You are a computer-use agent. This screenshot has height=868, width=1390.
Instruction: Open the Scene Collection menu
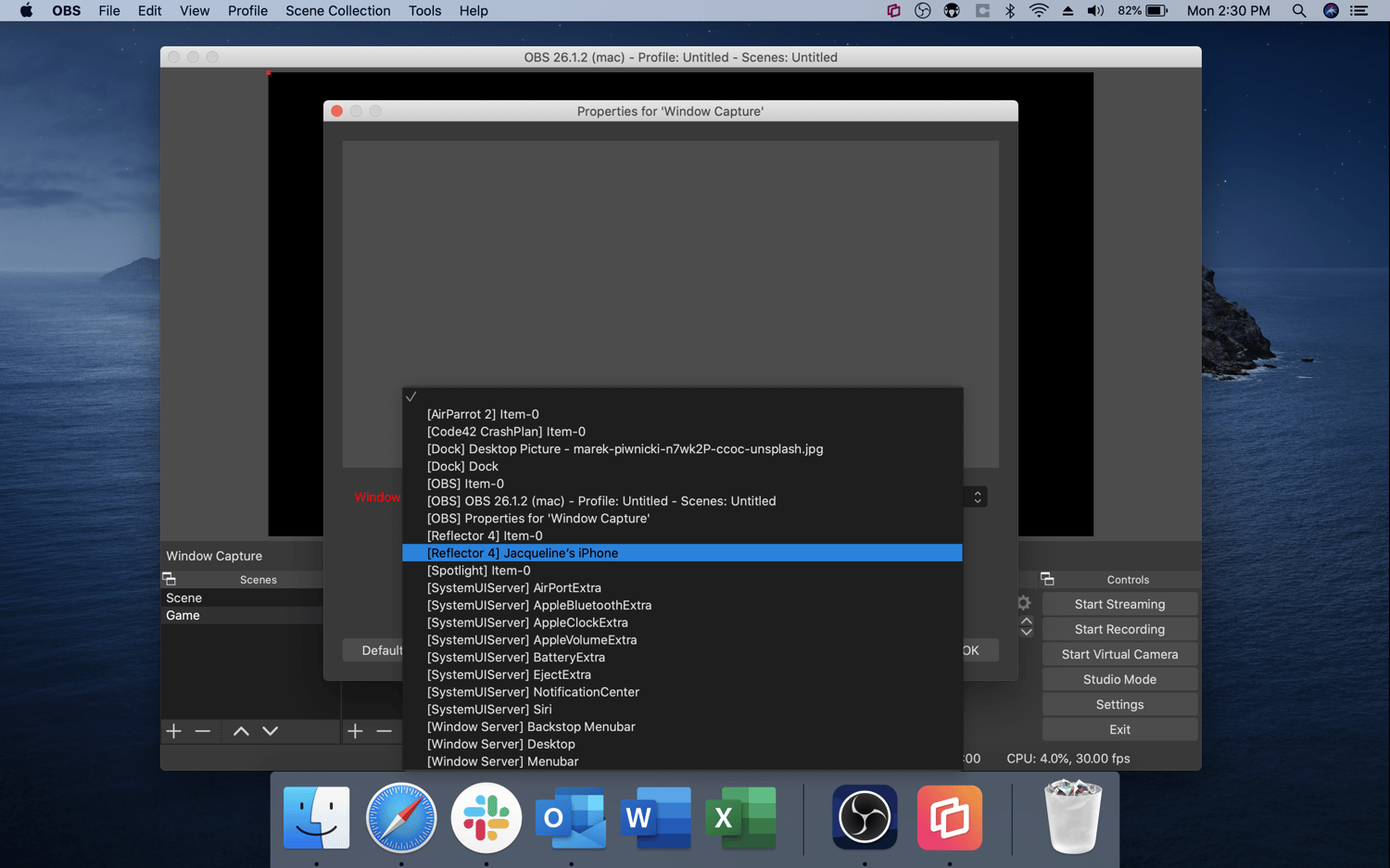point(337,10)
